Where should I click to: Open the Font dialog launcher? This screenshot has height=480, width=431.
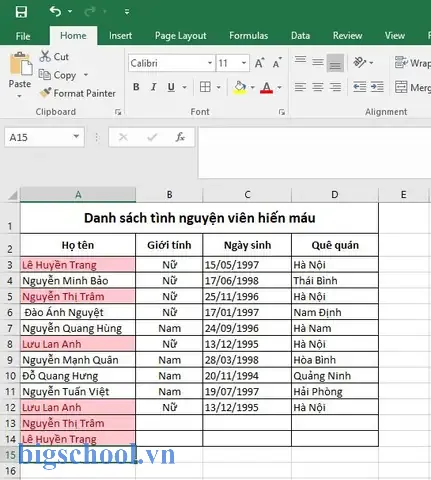(x=282, y=112)
